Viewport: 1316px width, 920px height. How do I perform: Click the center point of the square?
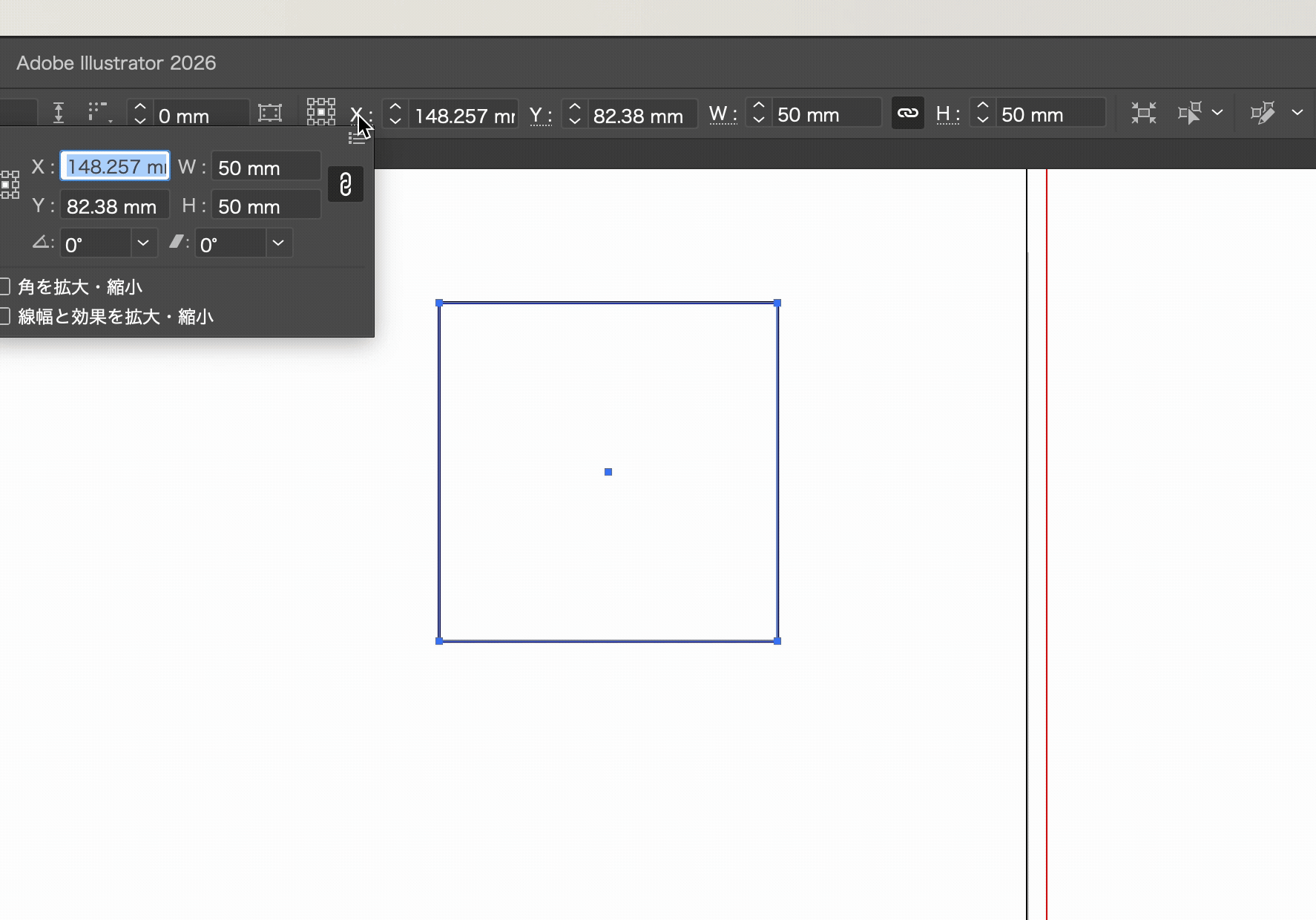tap(608, 472)
